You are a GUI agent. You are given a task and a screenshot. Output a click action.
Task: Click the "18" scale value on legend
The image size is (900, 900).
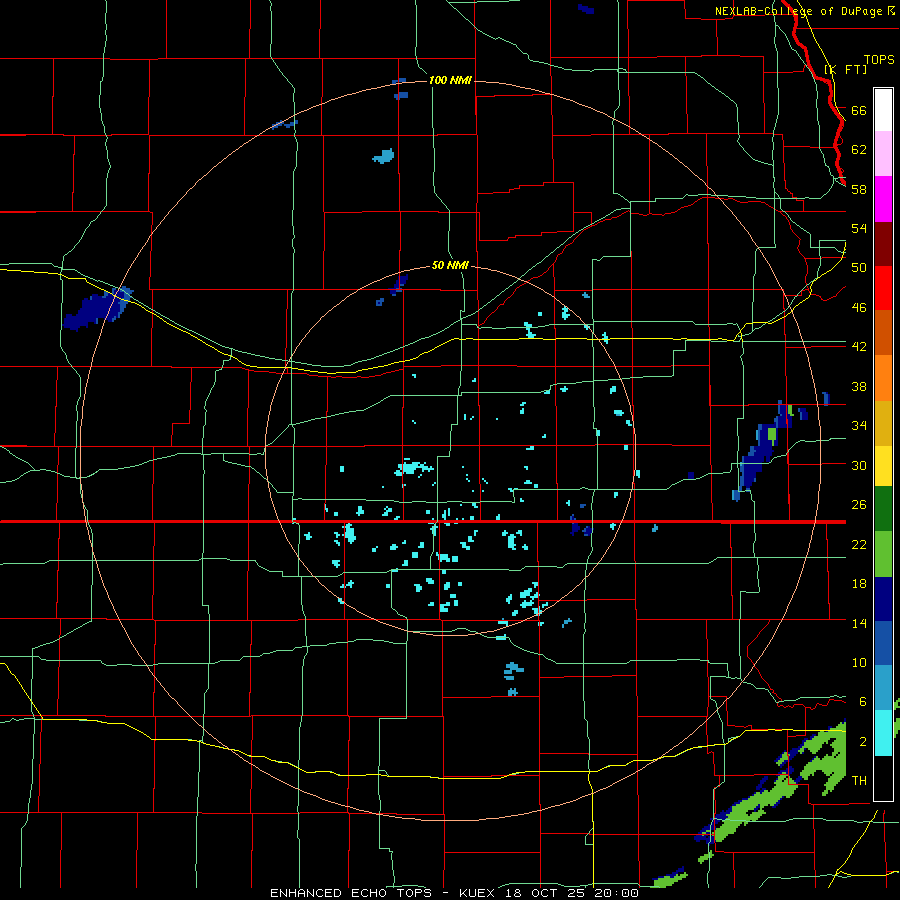(859, 584)
